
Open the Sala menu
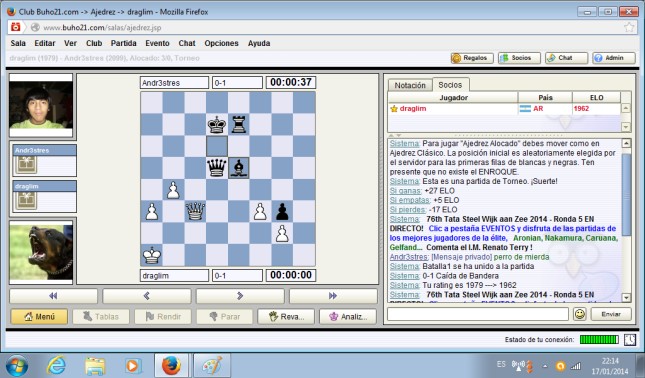[18, 43]
